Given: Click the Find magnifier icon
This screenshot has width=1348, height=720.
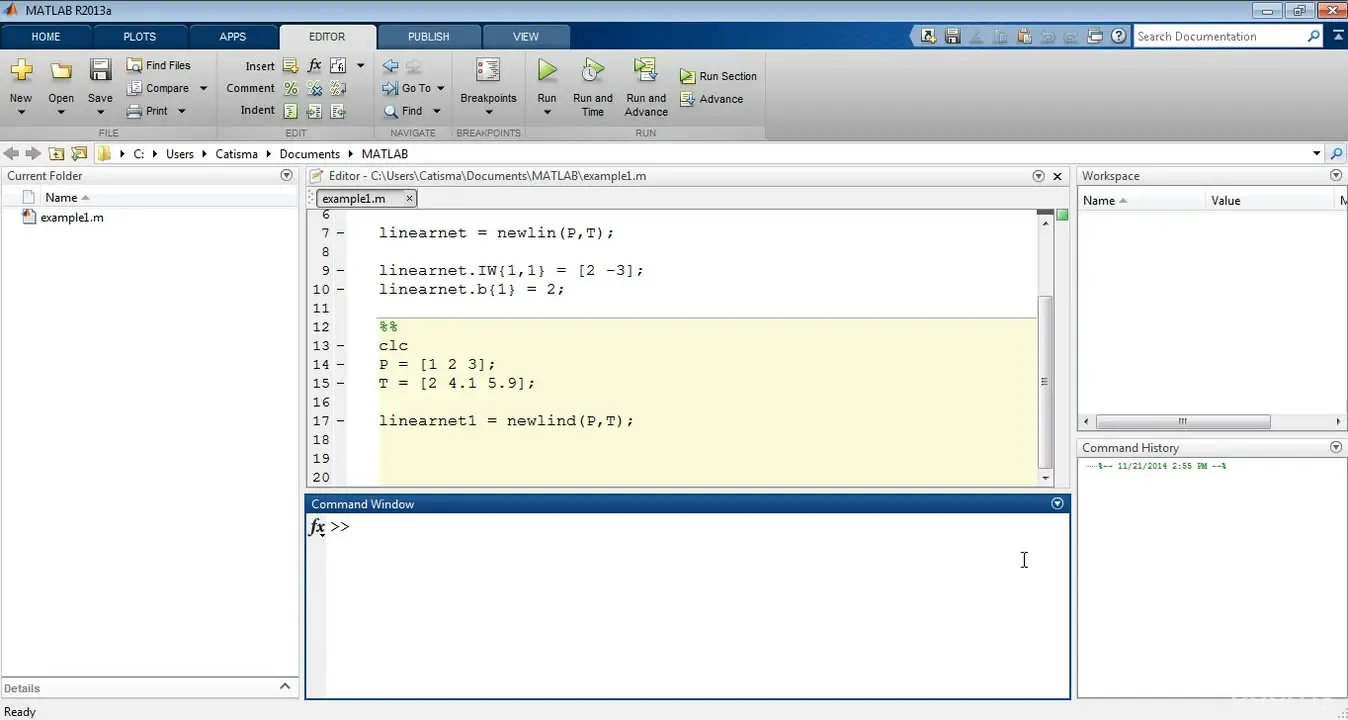Looking at the screenshot, I should (x=390, y=111).
